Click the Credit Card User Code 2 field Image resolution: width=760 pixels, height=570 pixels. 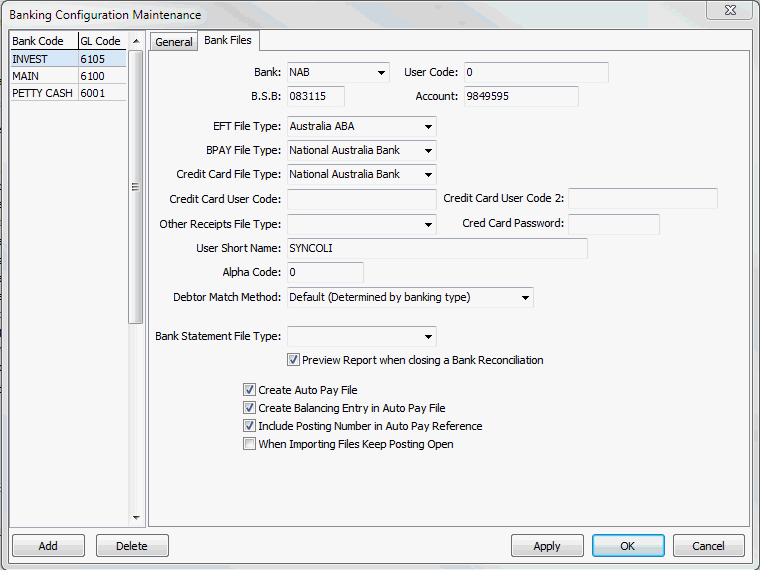tap(643, 199)
